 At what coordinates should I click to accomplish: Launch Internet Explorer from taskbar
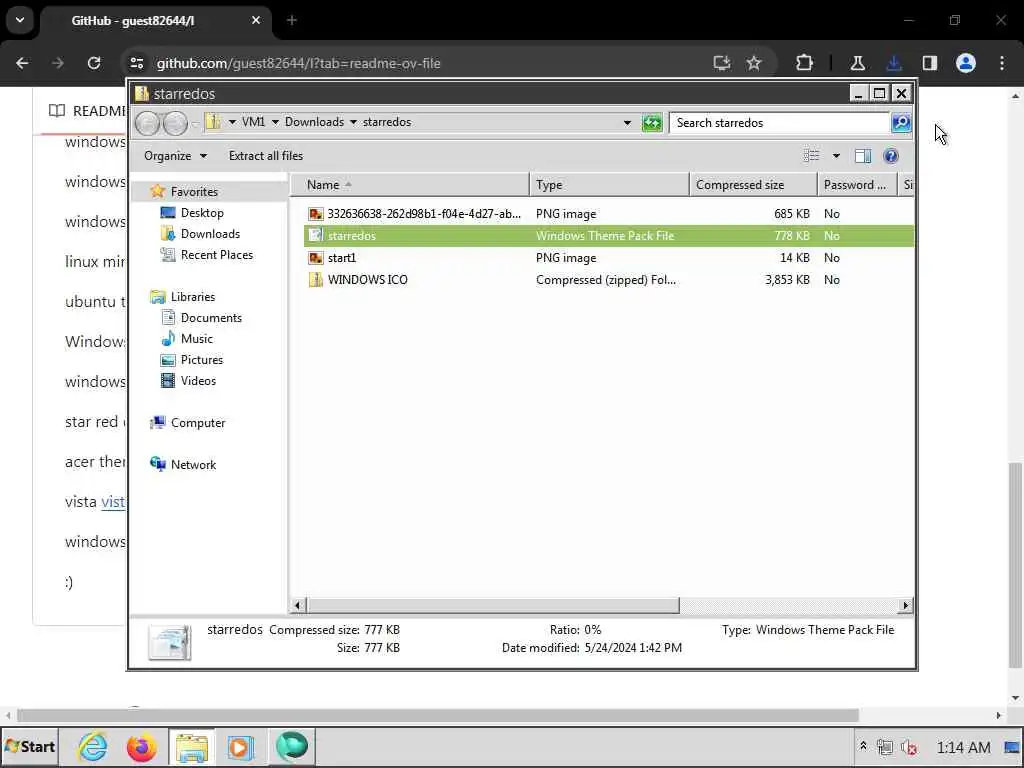(93, 746)
